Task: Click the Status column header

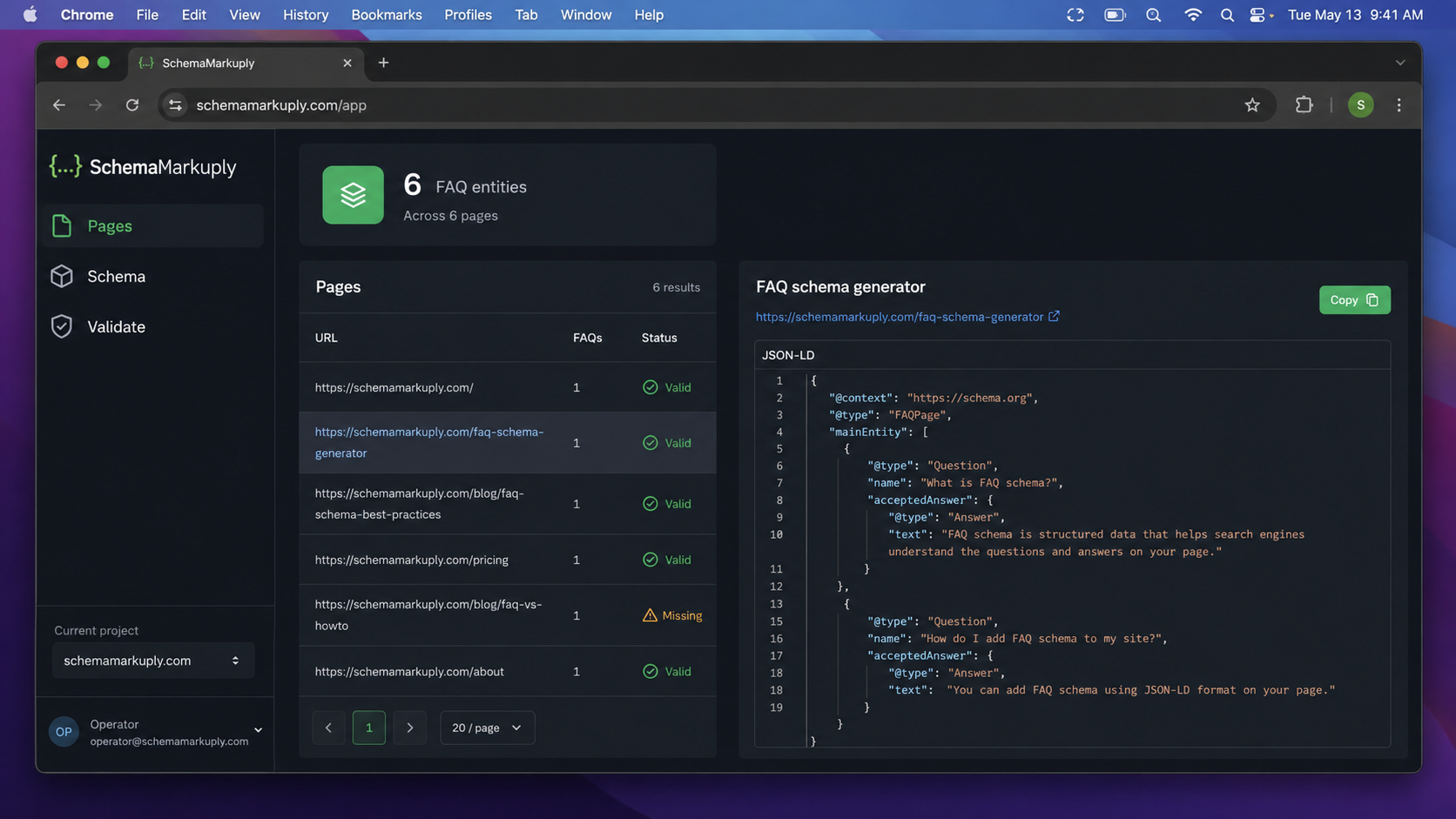Action: point(659,338)
